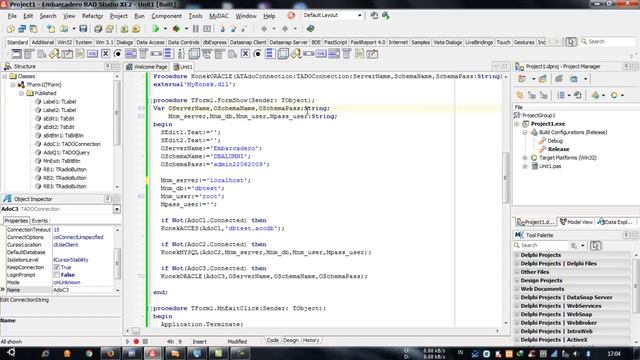Click the code editor horizontal scrollbar thumb
The image size is (640, 360).
[136, 331]
